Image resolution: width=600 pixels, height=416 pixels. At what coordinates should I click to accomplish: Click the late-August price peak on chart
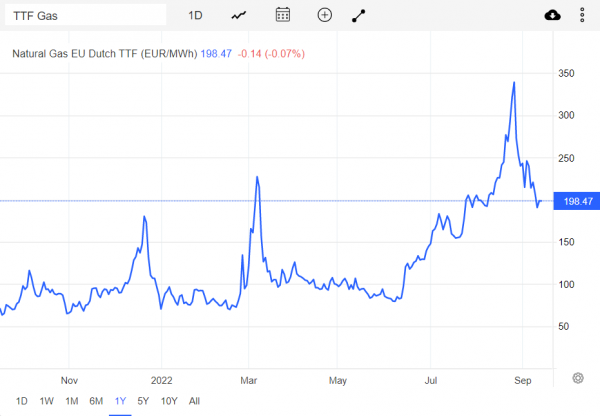click(514, 82)
